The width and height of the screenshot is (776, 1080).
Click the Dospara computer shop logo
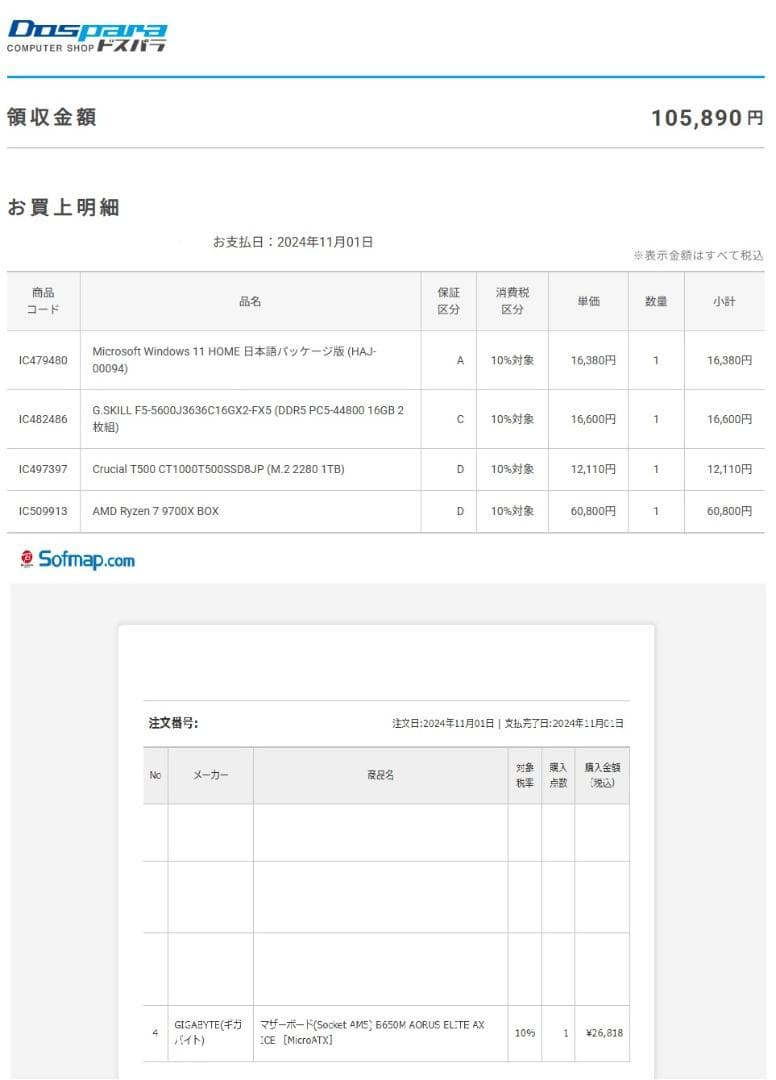click(87, 37)
